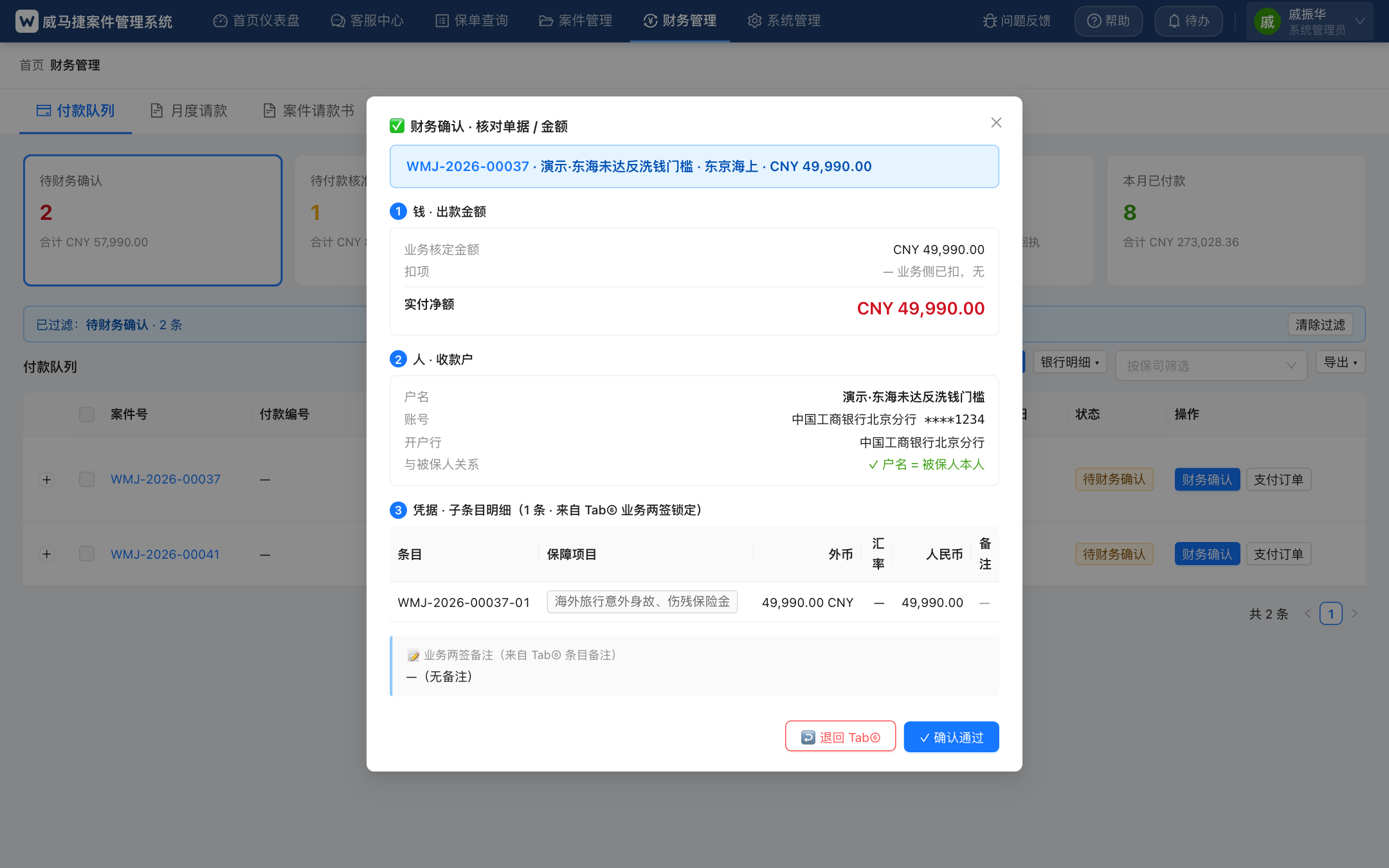This screenshot has width=1389, height=868.
Task: Click the 首页 breadcrumb link
Action: [x=32, y=65]
